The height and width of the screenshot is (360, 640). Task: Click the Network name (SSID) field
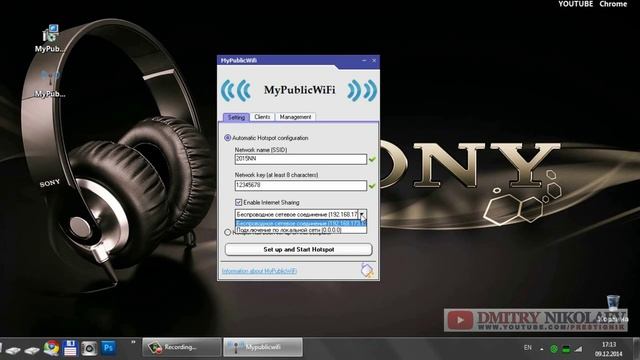click(x=301, y=159)
